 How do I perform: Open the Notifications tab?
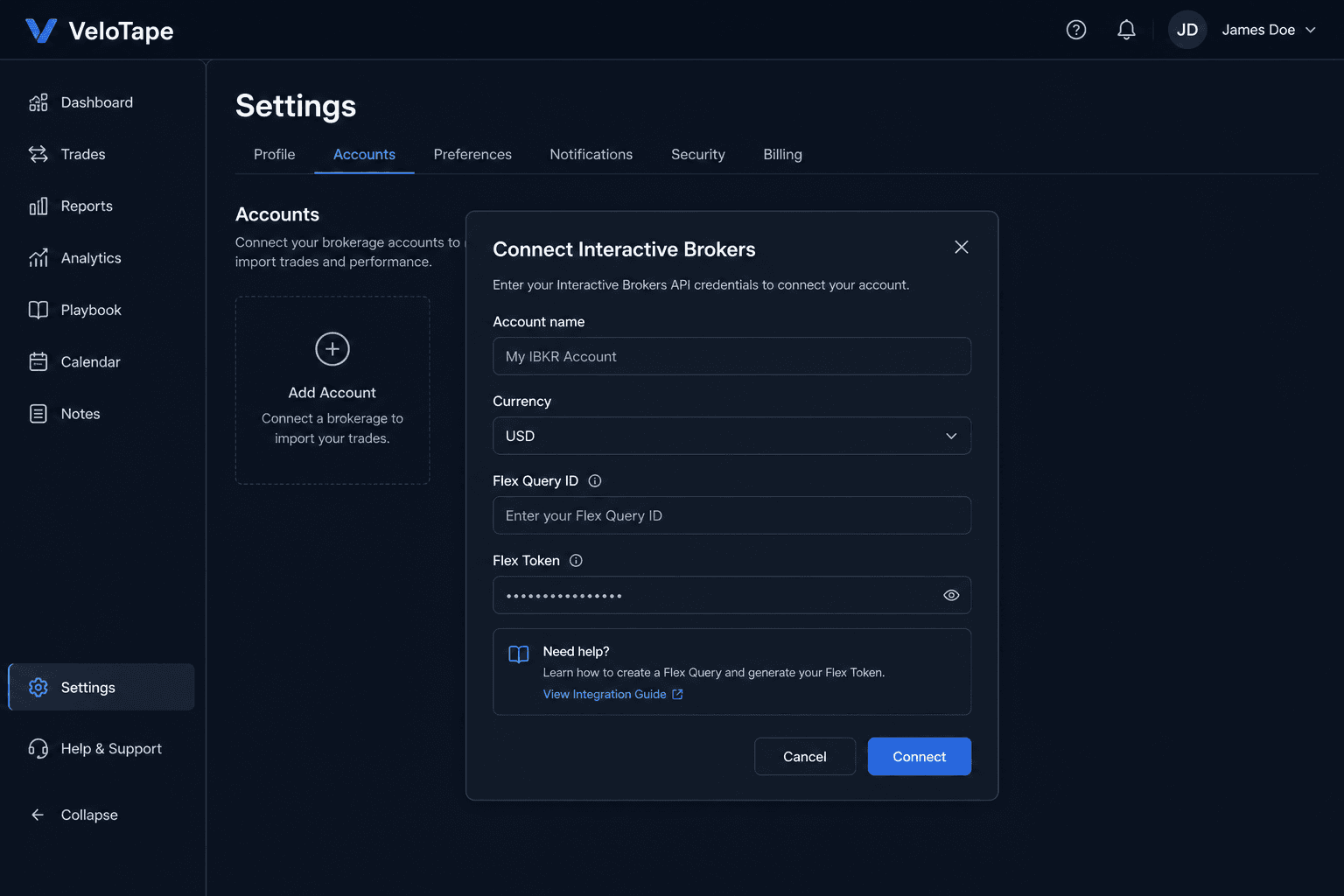pyautogui.click(x=591, y=154)
